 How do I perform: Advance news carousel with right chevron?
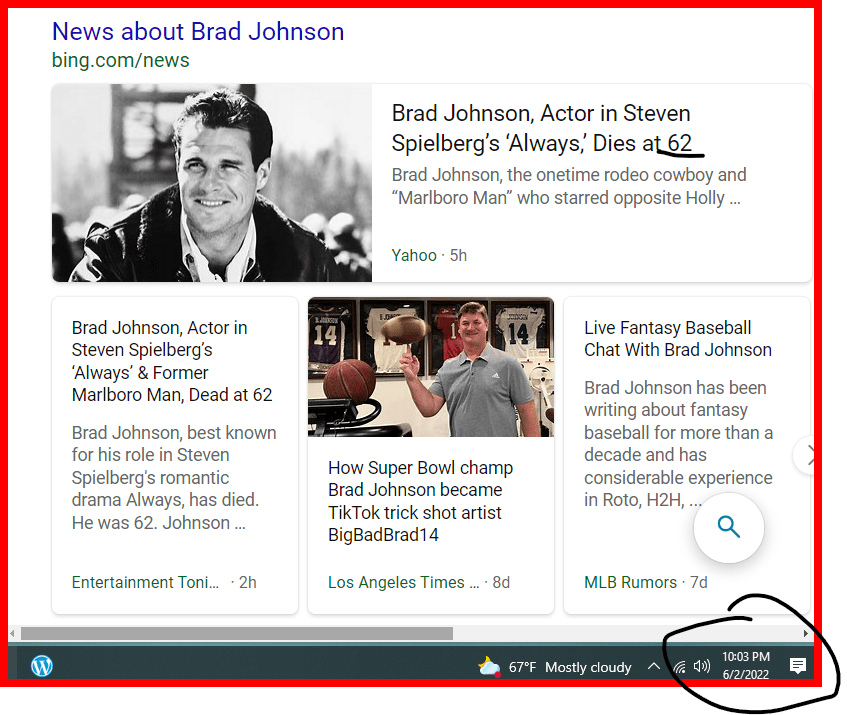807,456
